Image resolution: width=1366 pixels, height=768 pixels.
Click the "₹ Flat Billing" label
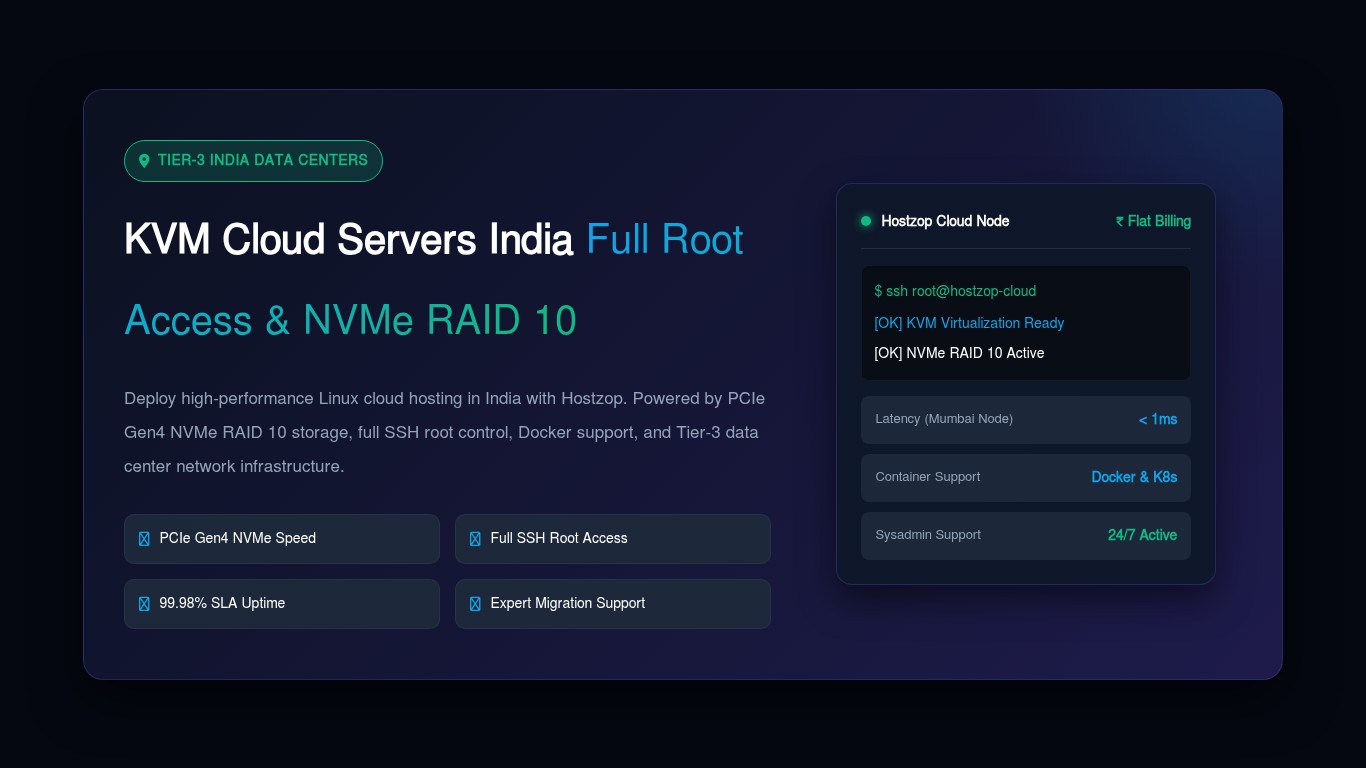point(1153,221)
